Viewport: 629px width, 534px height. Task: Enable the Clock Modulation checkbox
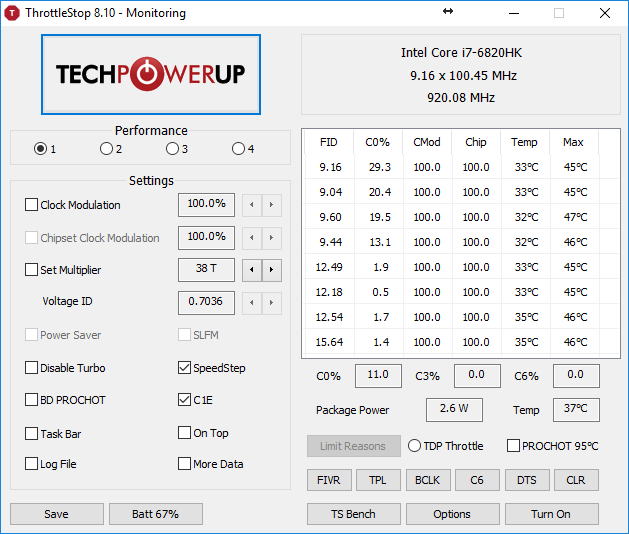click(x=31, y=205)
